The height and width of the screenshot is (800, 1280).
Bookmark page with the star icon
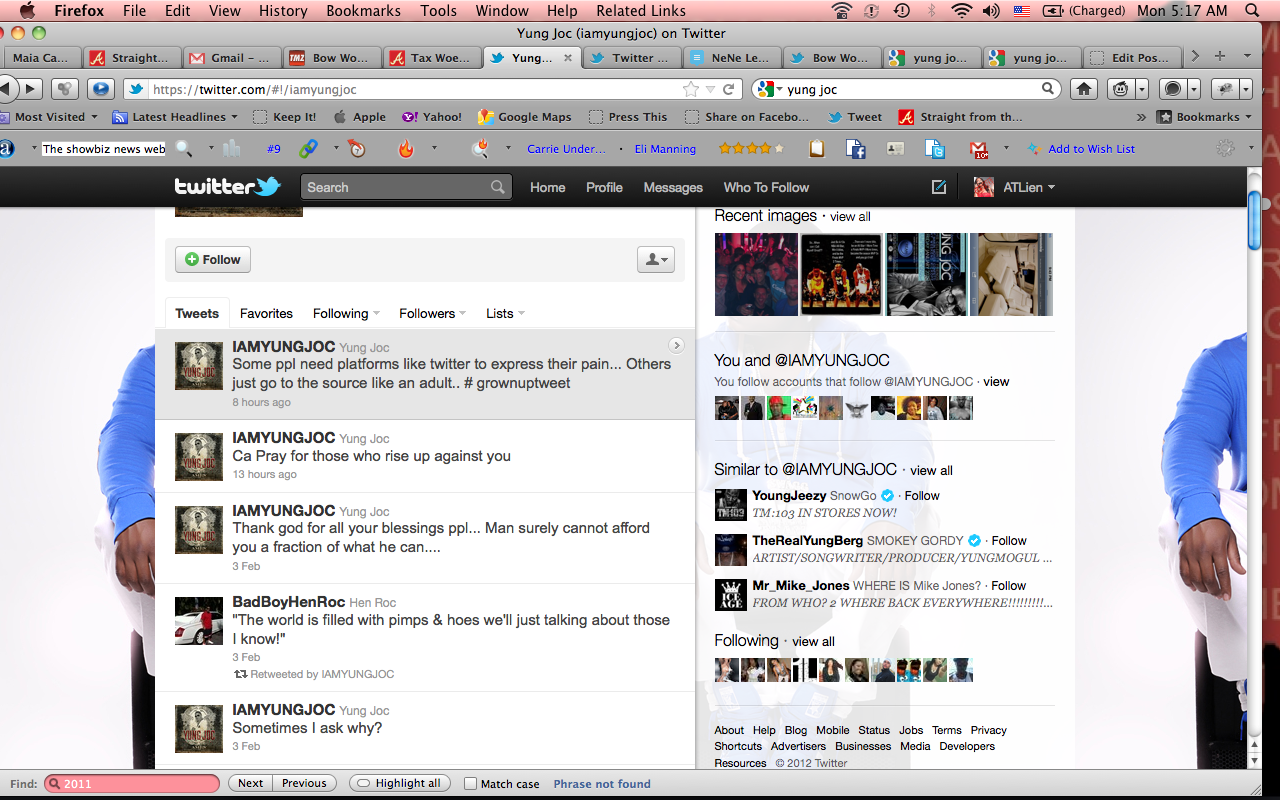click(690, 89)
